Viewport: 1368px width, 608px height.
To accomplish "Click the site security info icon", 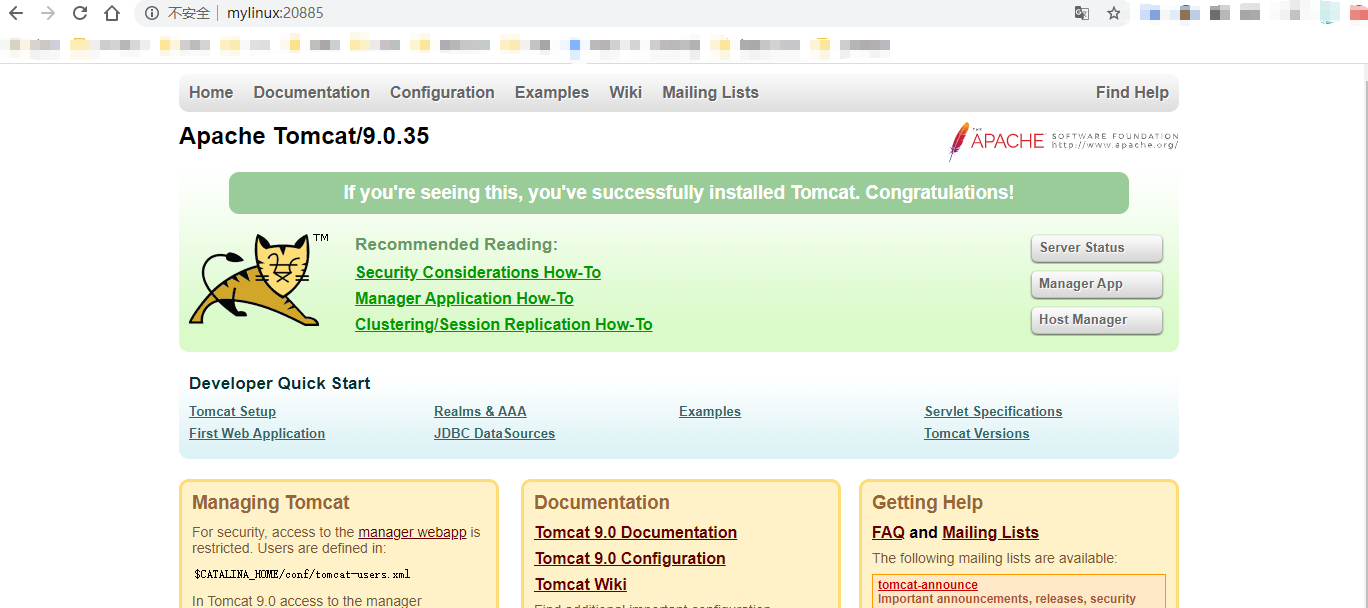I will [152, 13].
